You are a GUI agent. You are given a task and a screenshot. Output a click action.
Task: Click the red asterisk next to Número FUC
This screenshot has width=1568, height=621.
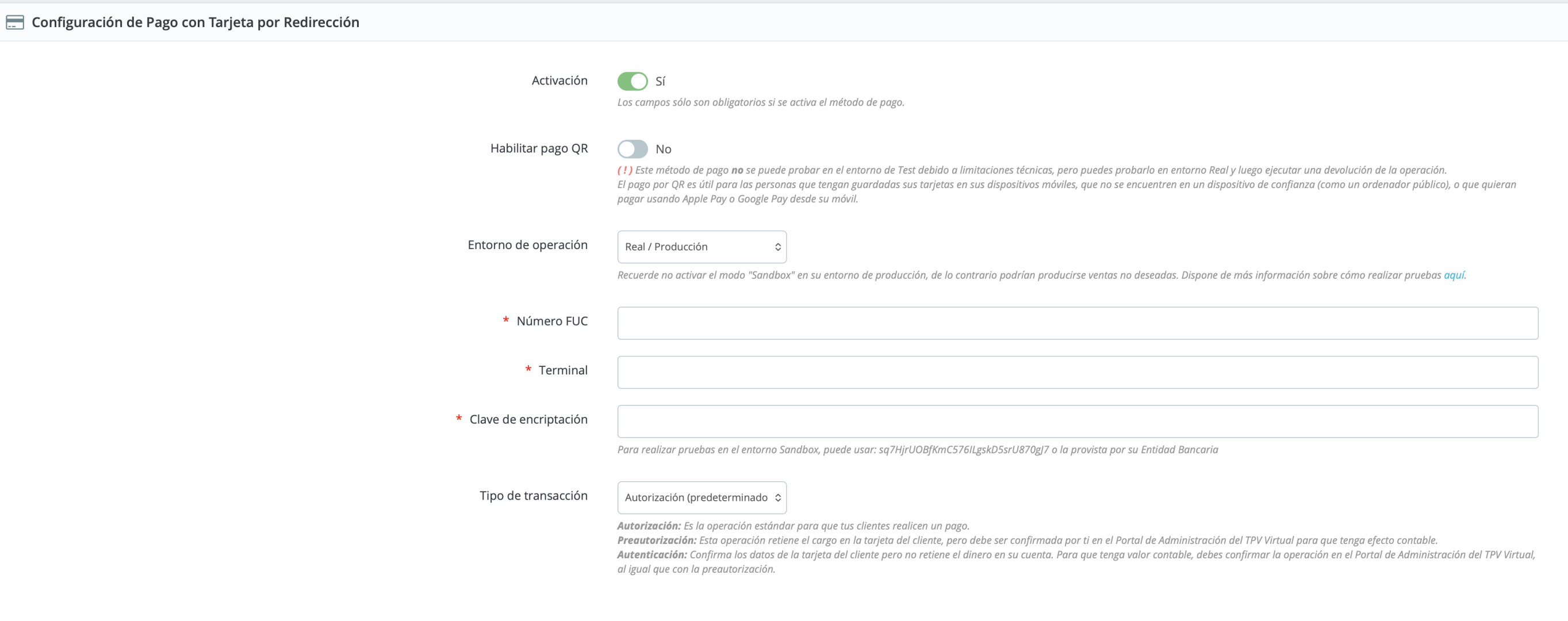point(505,320)
